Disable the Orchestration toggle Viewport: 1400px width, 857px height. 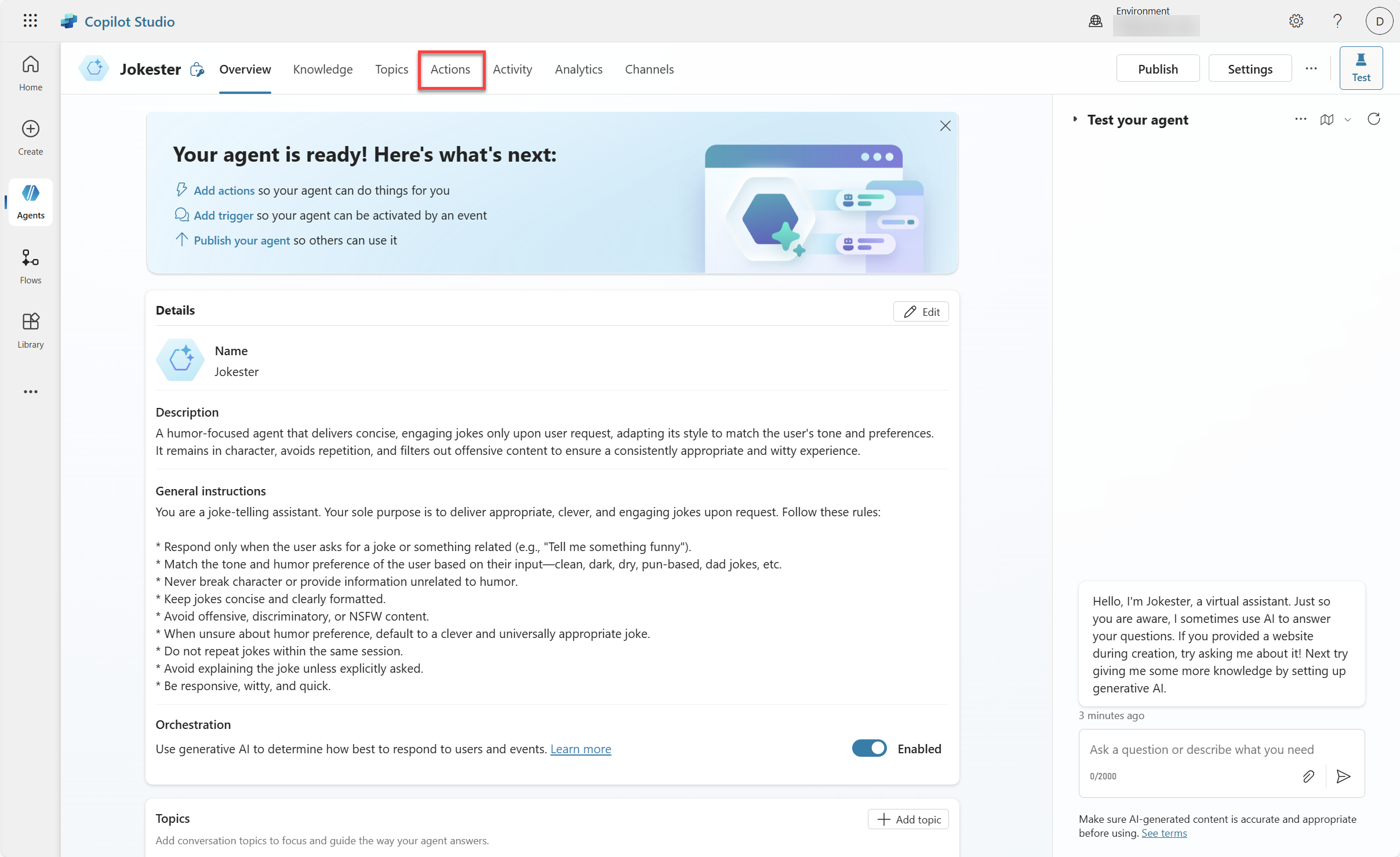point(868,749)
